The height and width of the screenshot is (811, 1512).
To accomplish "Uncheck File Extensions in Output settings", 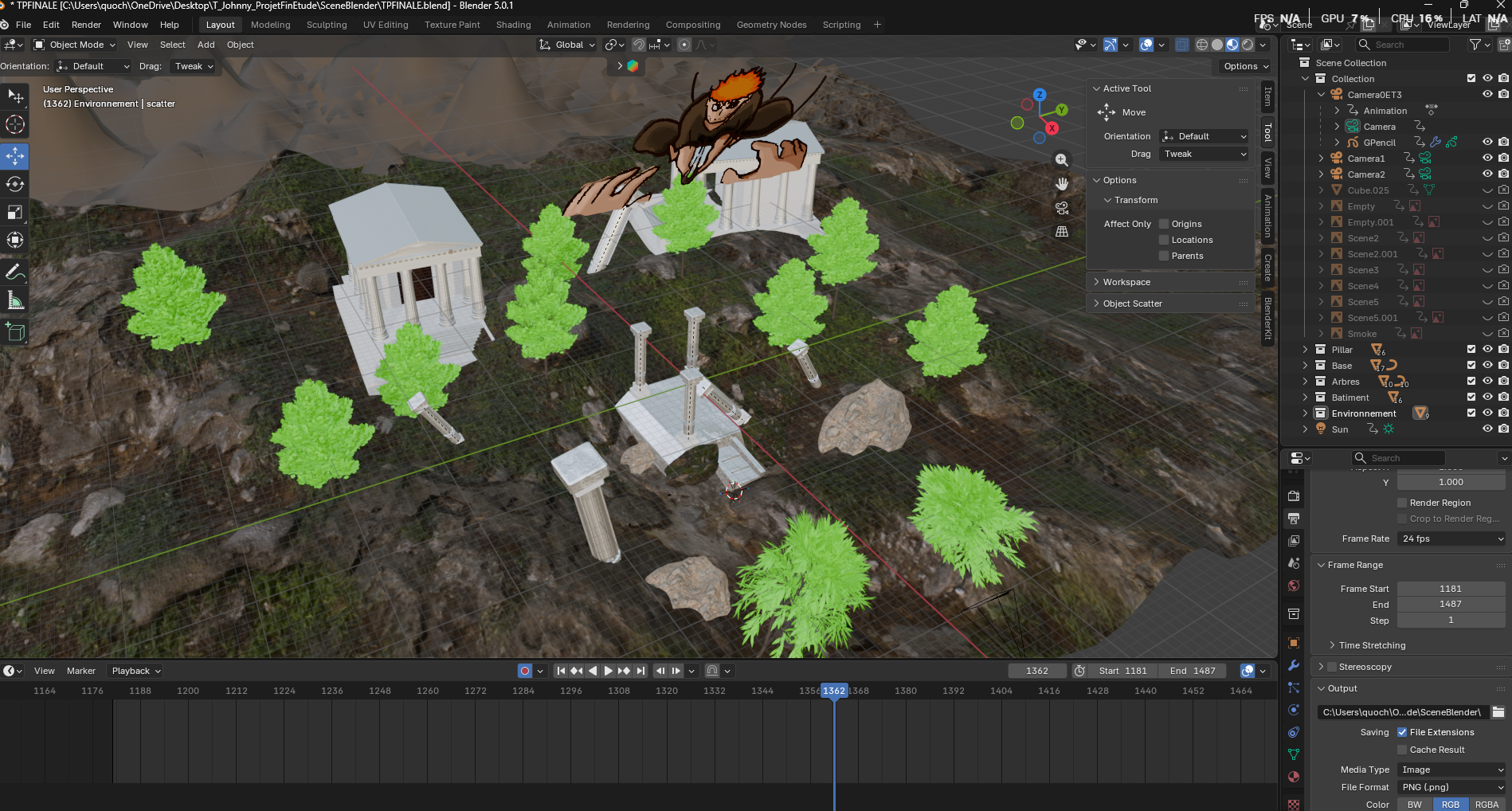I will pyautogui.click(x=1402, y=732).
